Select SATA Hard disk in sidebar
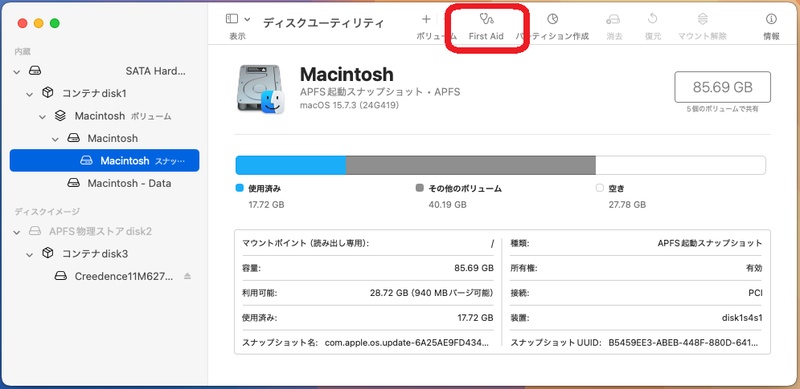The height and width of the screenshot is (389, 800). pyautogui.click(x=105, y=71)
